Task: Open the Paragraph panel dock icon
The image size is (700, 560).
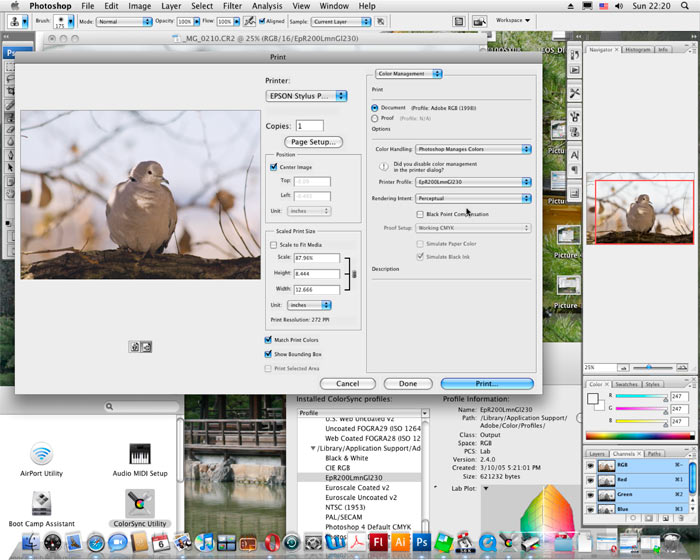Action: tap(575, 170)
